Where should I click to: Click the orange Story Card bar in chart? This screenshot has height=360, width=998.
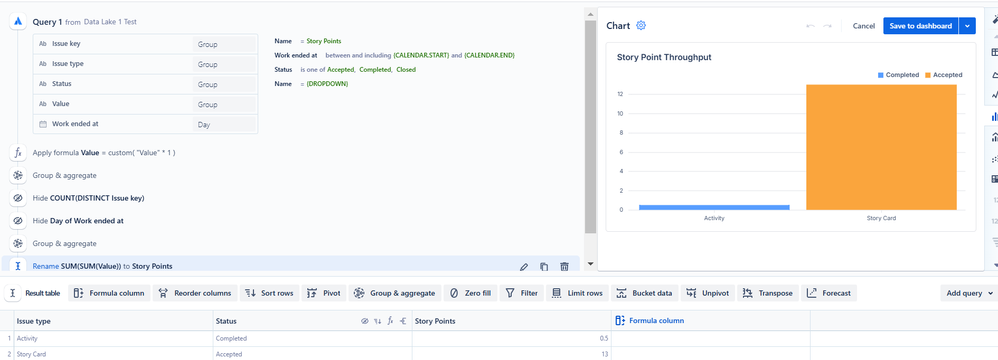pos(882,147)
